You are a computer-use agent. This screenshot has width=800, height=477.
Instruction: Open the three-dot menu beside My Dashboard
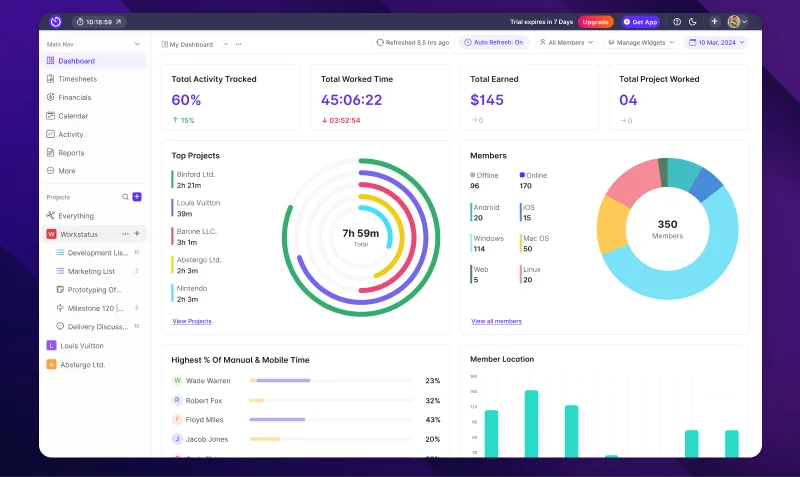pyautogui.click(x=239, y=44)
